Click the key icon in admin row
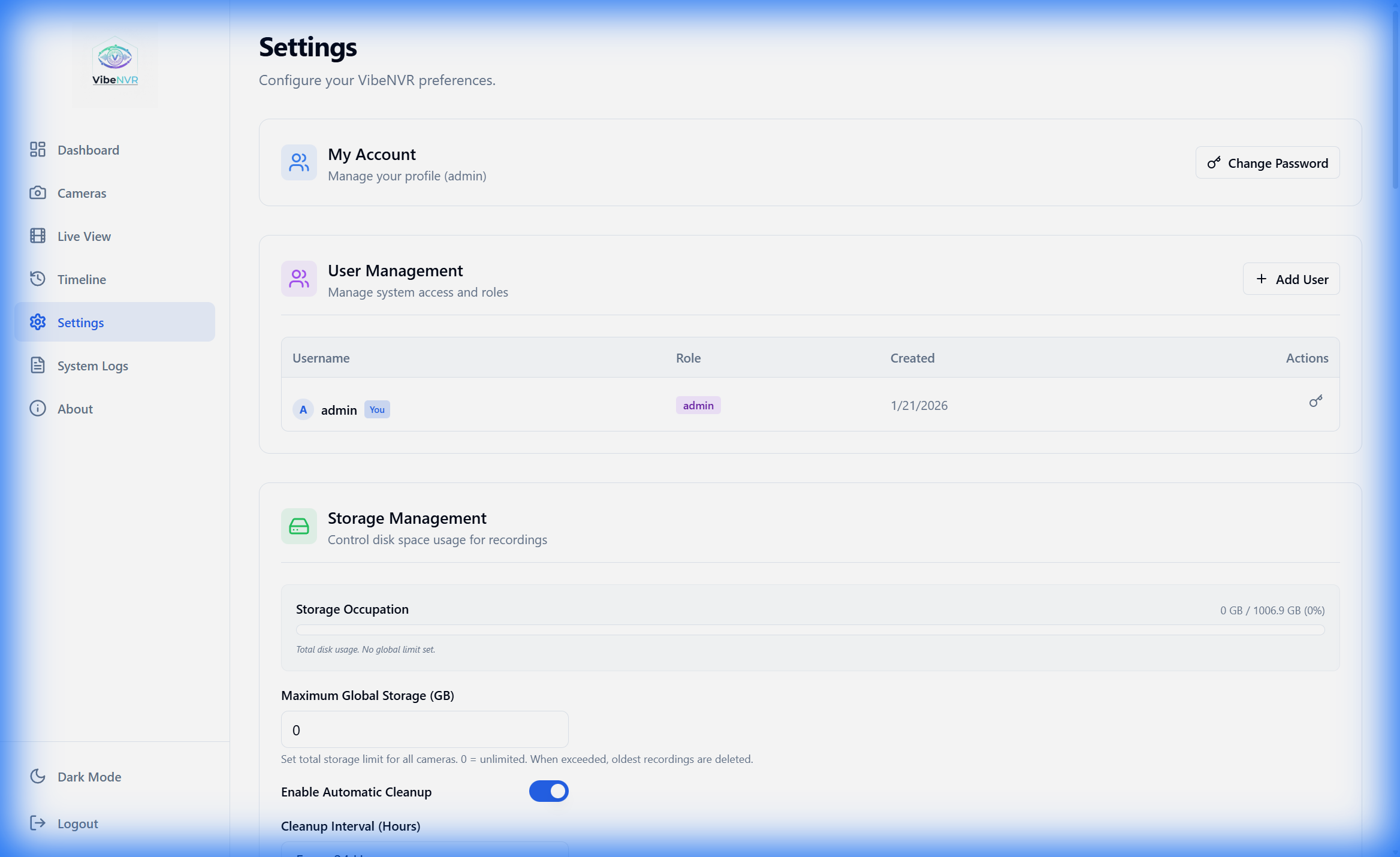 coord(1315,402)
